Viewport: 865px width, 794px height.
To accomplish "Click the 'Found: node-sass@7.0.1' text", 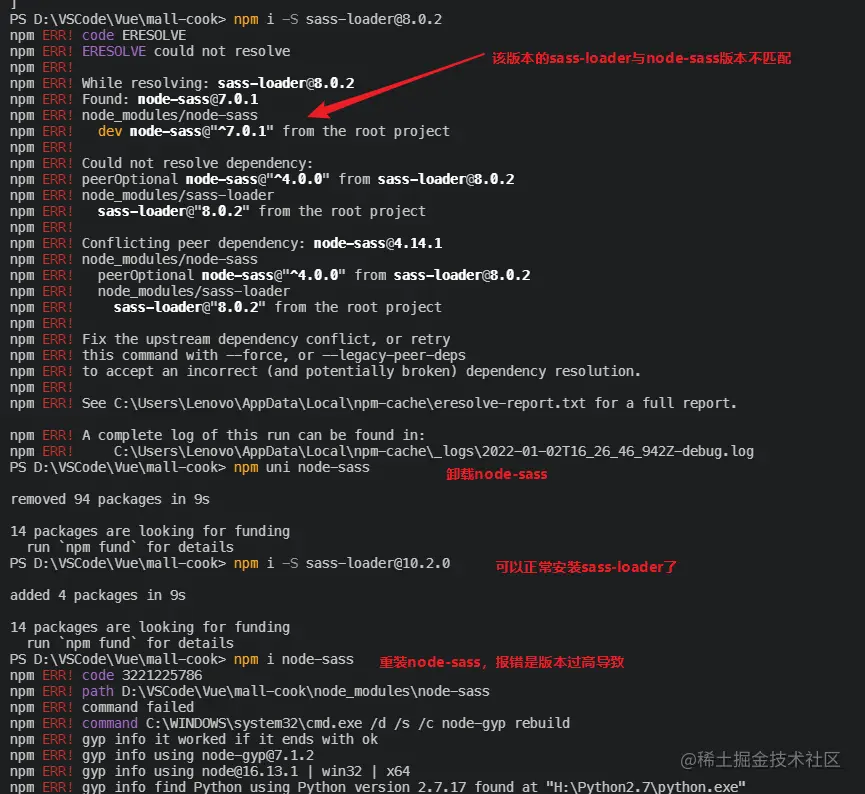I will [170, 99].
